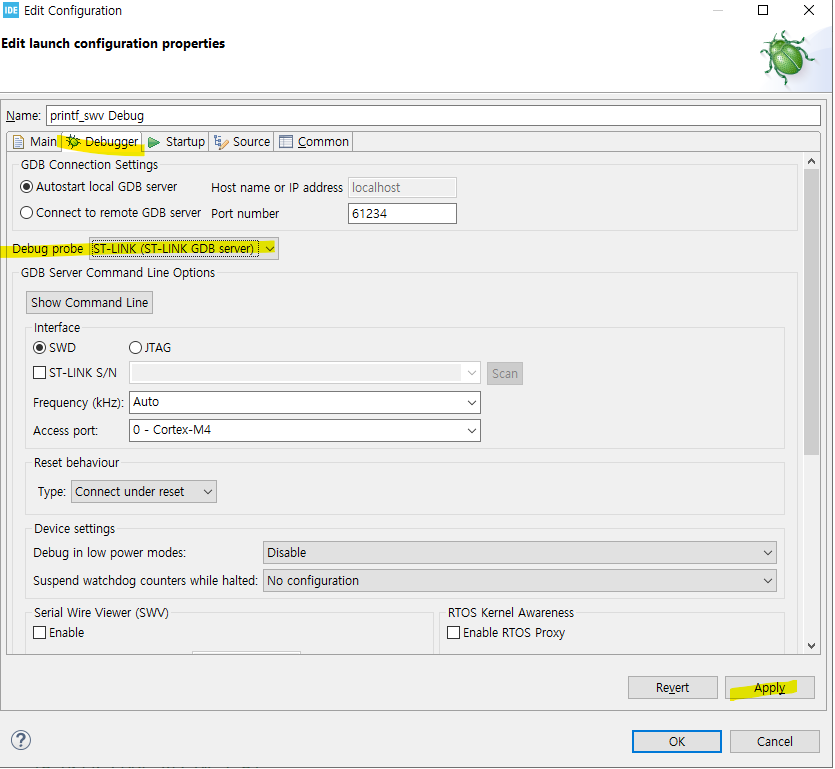
Task: Switch to the Common tab
Action: 314,142
